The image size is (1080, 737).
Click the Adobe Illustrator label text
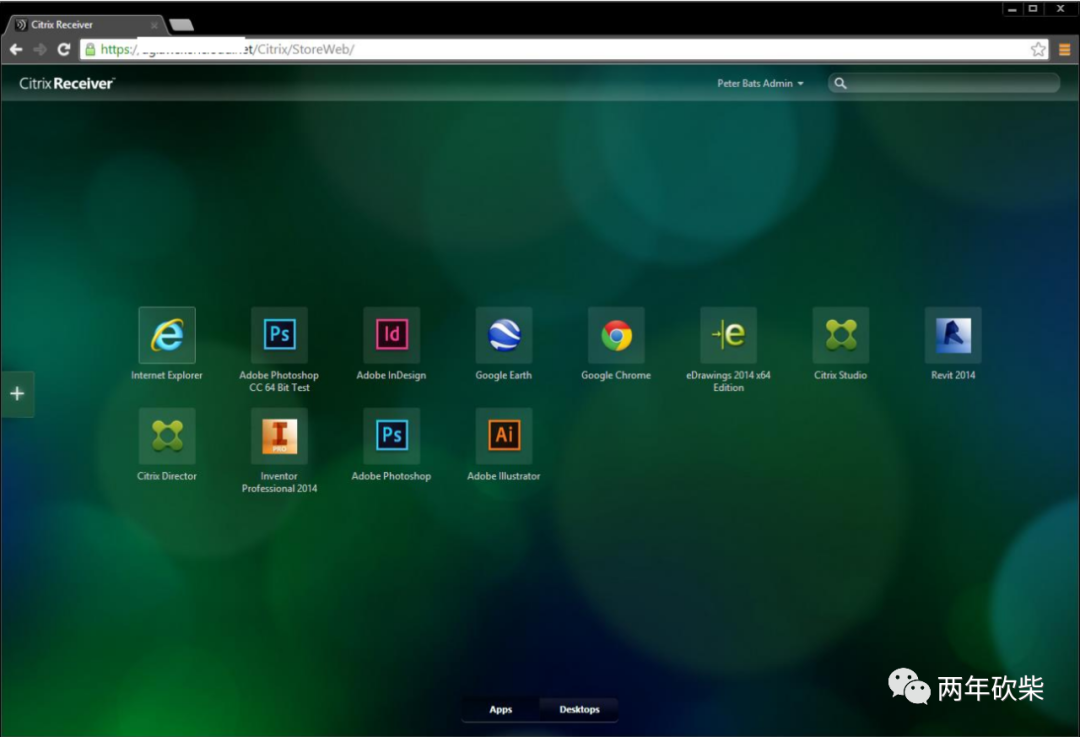coord(503,476)
